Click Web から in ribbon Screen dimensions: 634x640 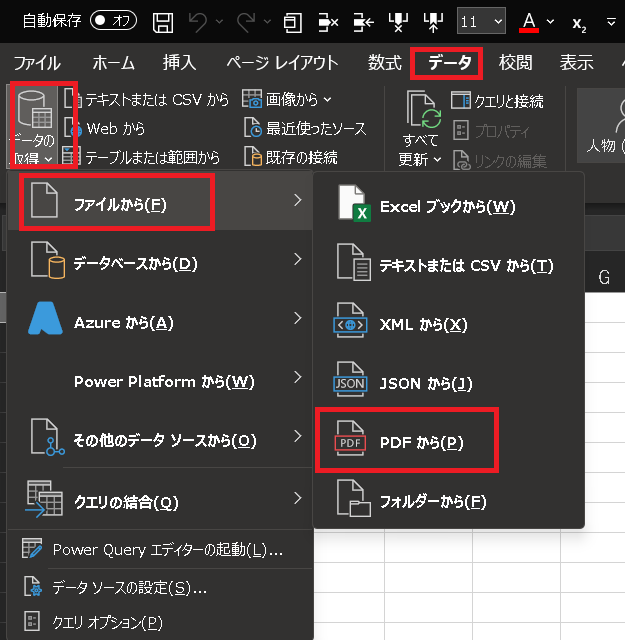[105, 129]
